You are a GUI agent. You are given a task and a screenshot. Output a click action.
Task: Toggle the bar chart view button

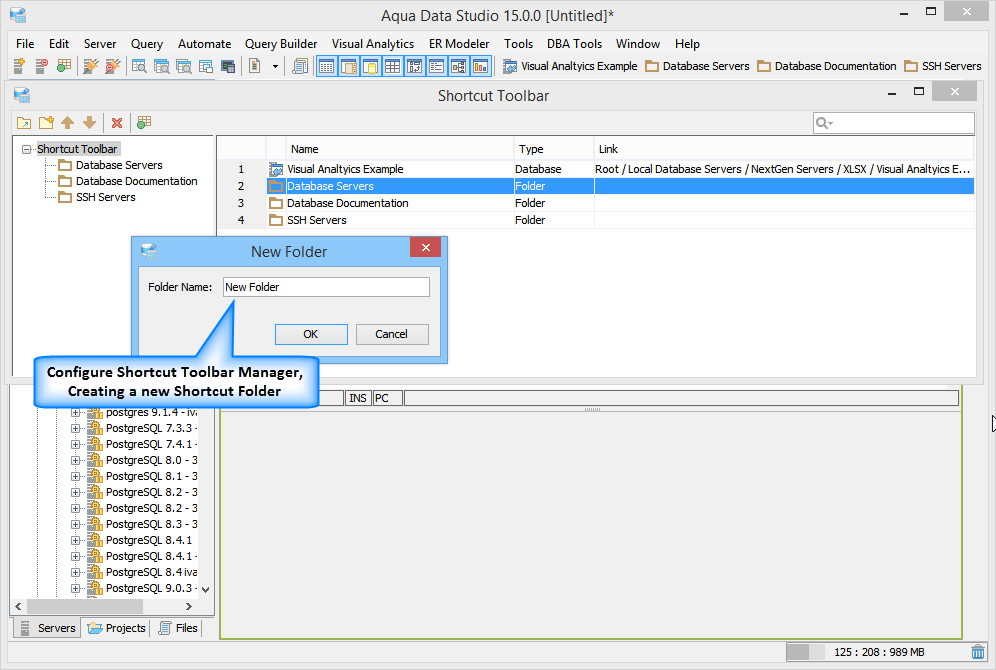coord(480,65)
